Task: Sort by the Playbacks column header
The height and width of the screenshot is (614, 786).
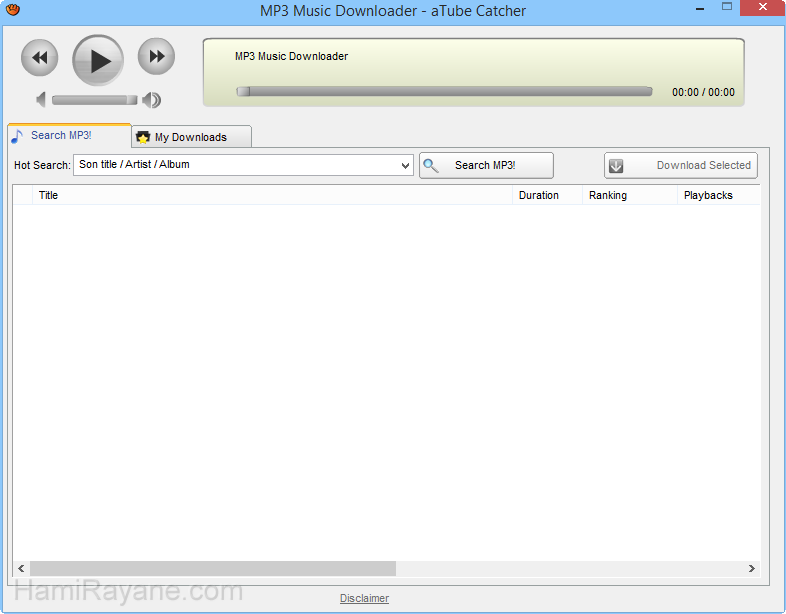Action: [x=718, y=195]
